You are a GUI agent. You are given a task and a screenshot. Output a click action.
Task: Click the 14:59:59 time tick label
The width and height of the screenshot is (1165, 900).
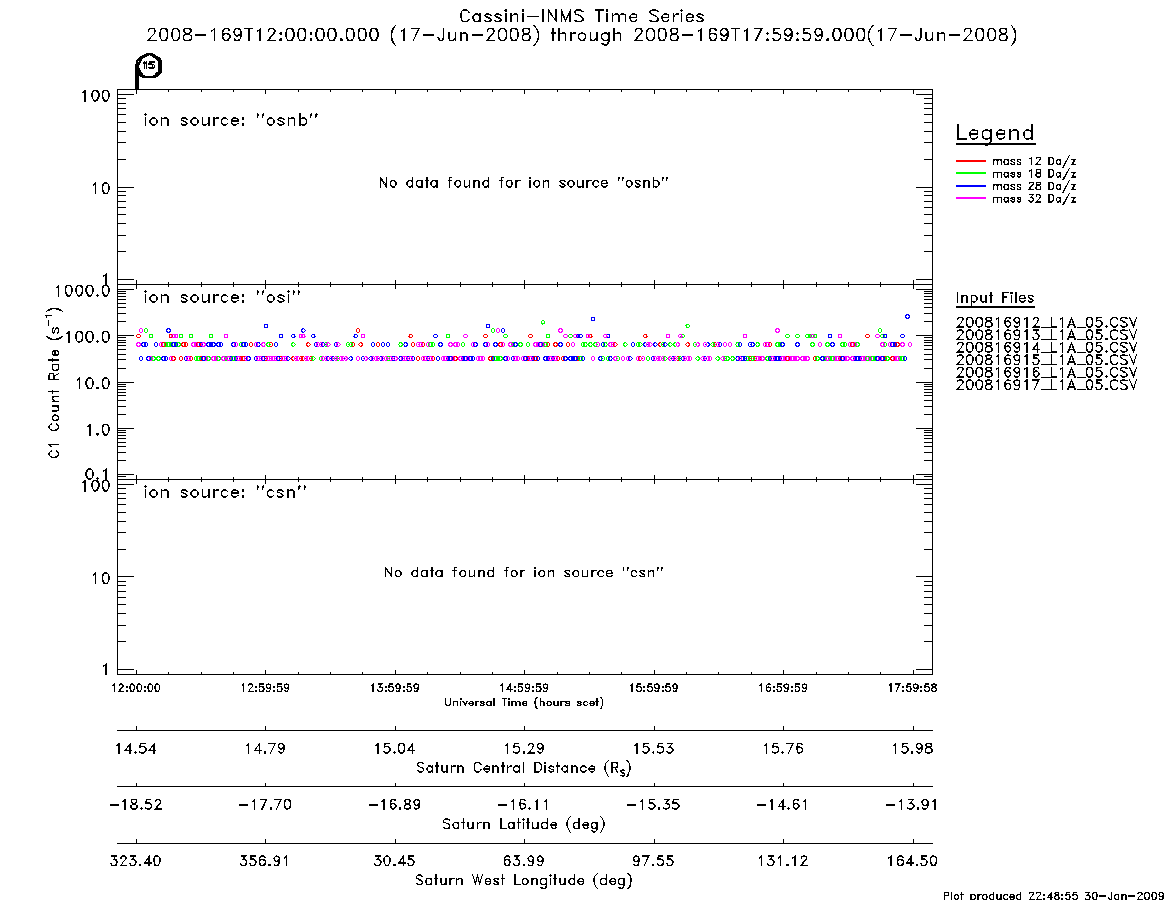(x=524, y=688)
